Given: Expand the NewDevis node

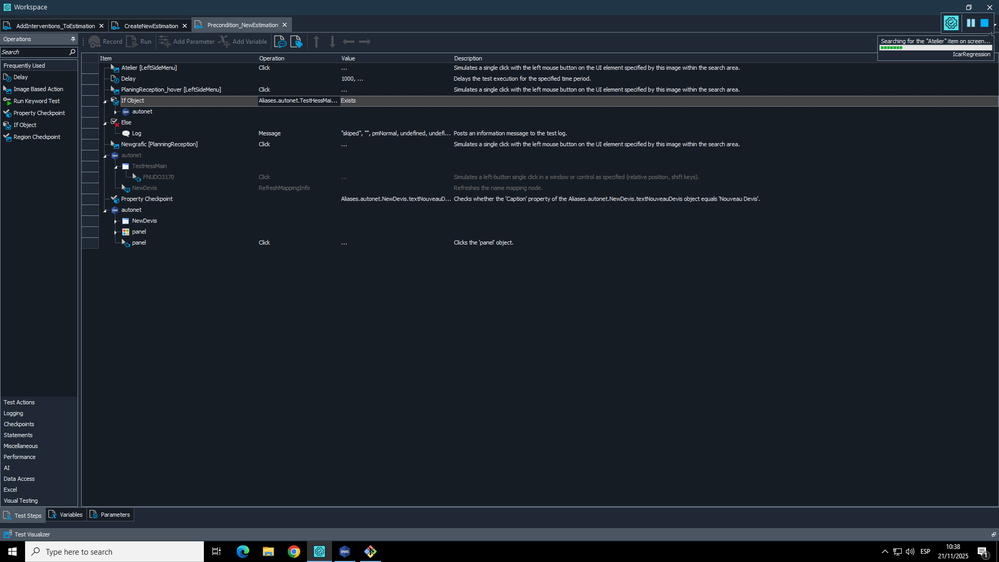Looking at the screenshot, I should [x=116, y=221].
